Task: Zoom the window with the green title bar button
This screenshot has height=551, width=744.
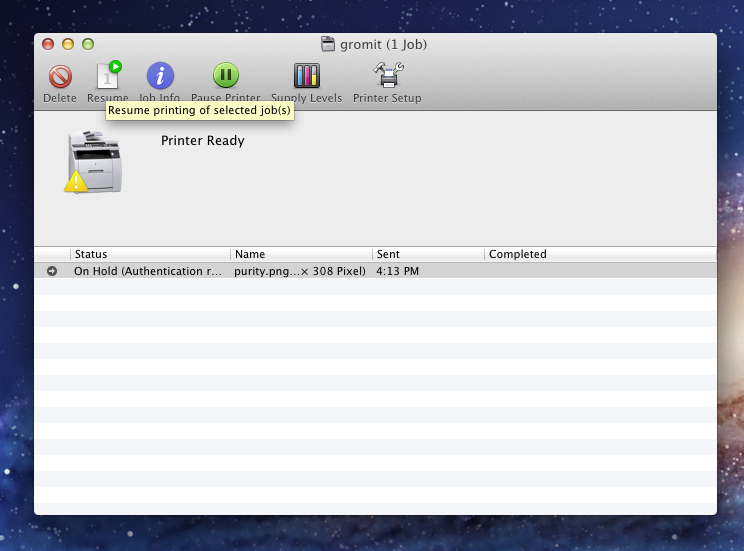Action: 88,44
